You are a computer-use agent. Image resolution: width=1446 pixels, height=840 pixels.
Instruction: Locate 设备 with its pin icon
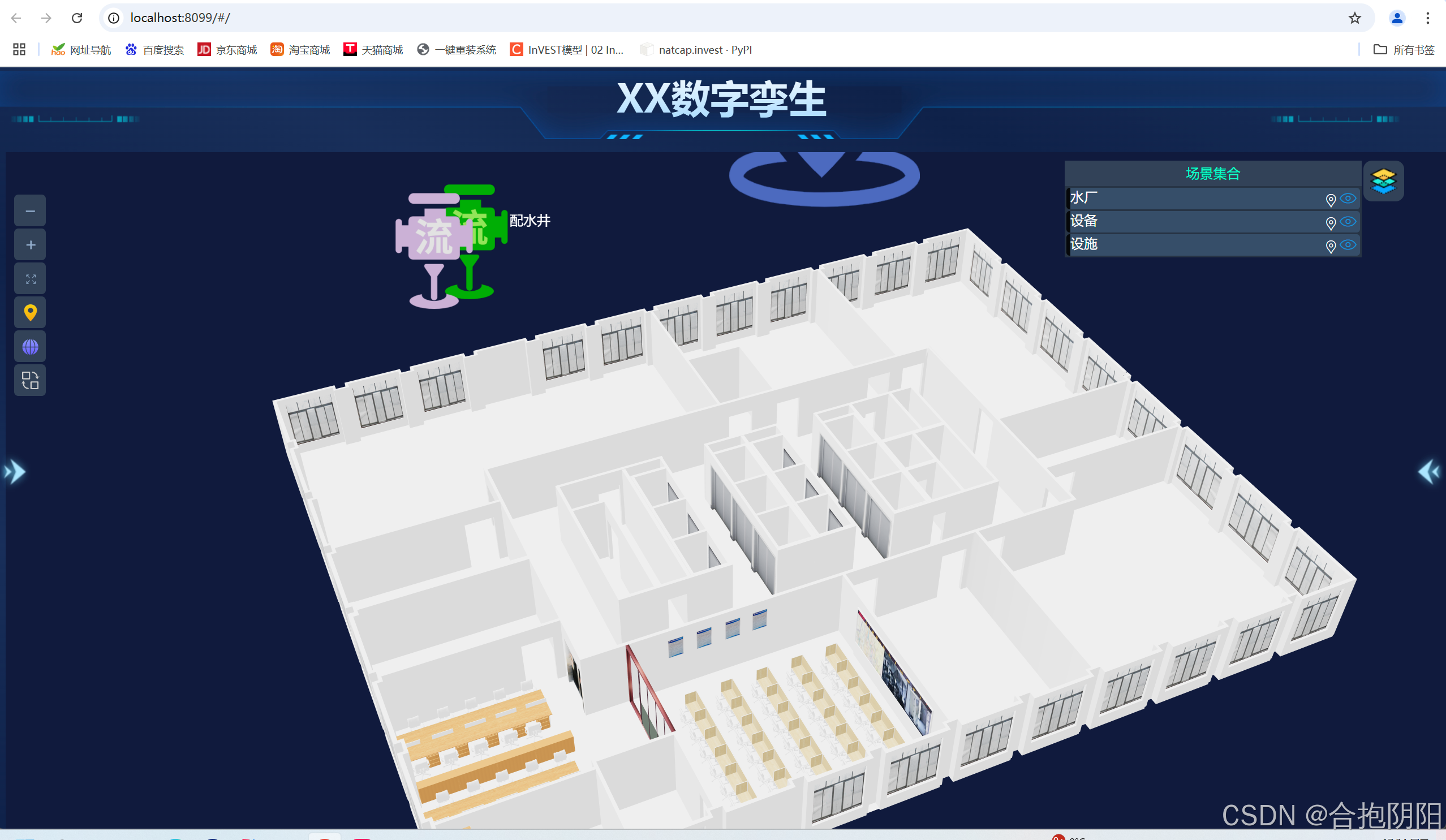[x=1330, y=223]
